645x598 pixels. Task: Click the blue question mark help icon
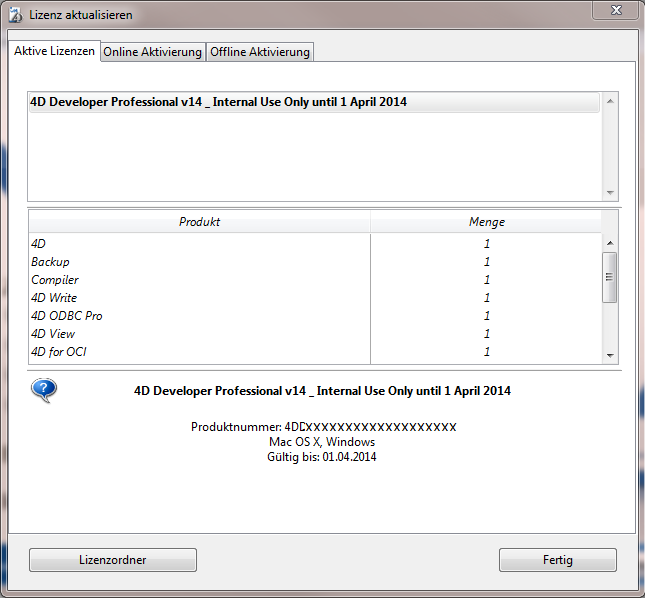pos(44,390)
